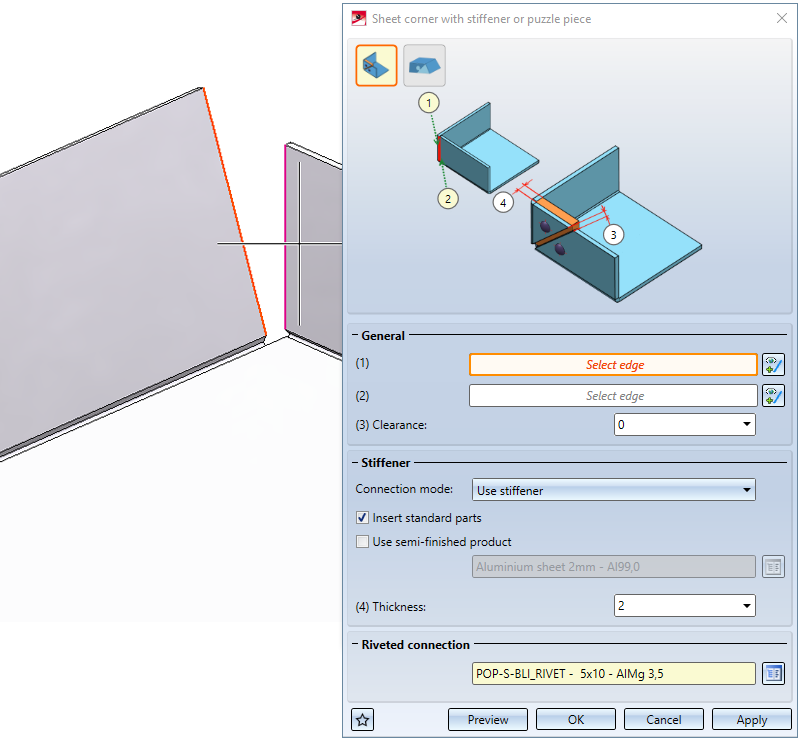Click the OK button

point(576,720)
